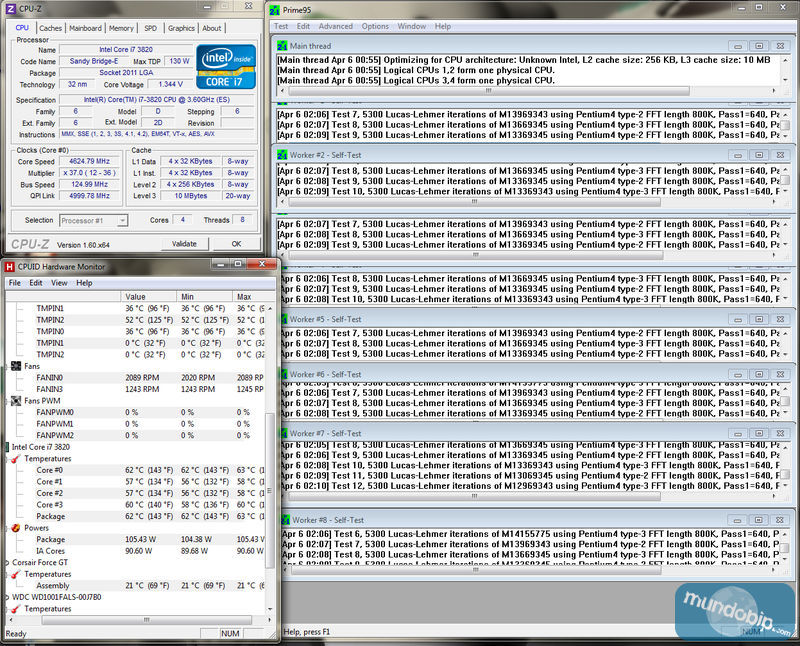This screenshot has height=646, width=800.
Task: Click the Core Voltage value 1.344 V
Action: 170,84
